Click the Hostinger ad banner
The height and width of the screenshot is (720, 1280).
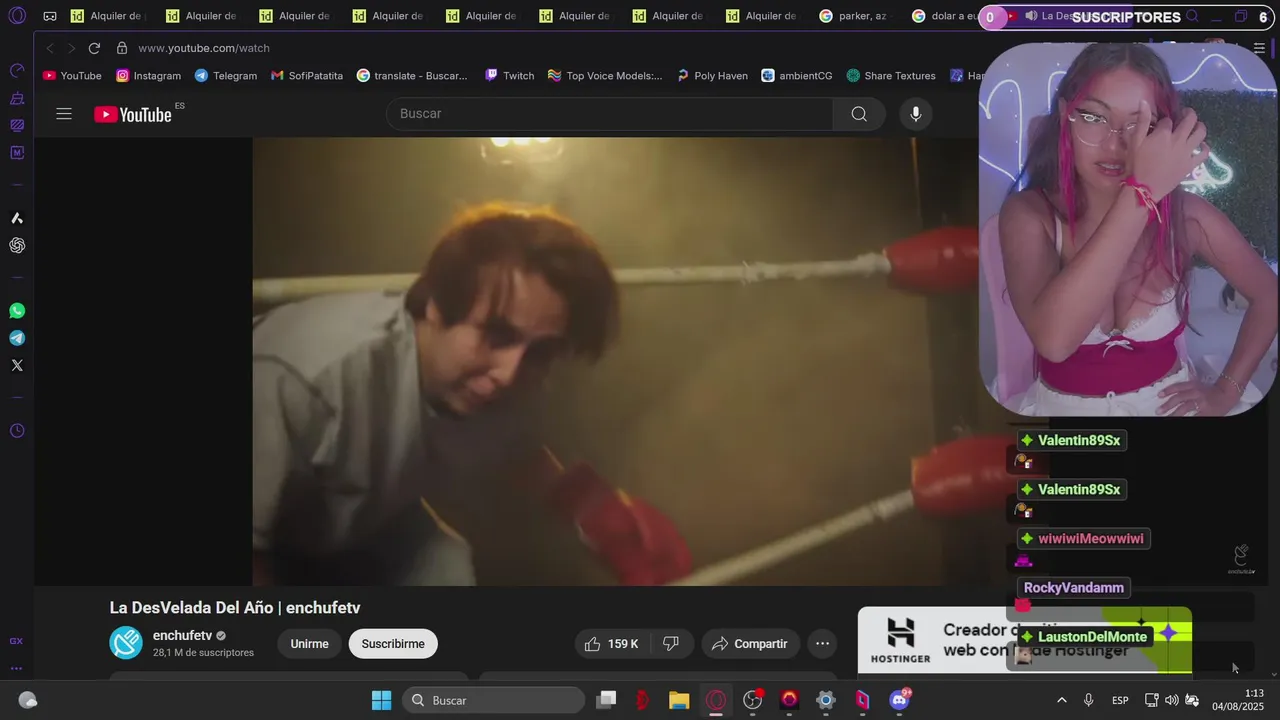(x=1025, y=640)
